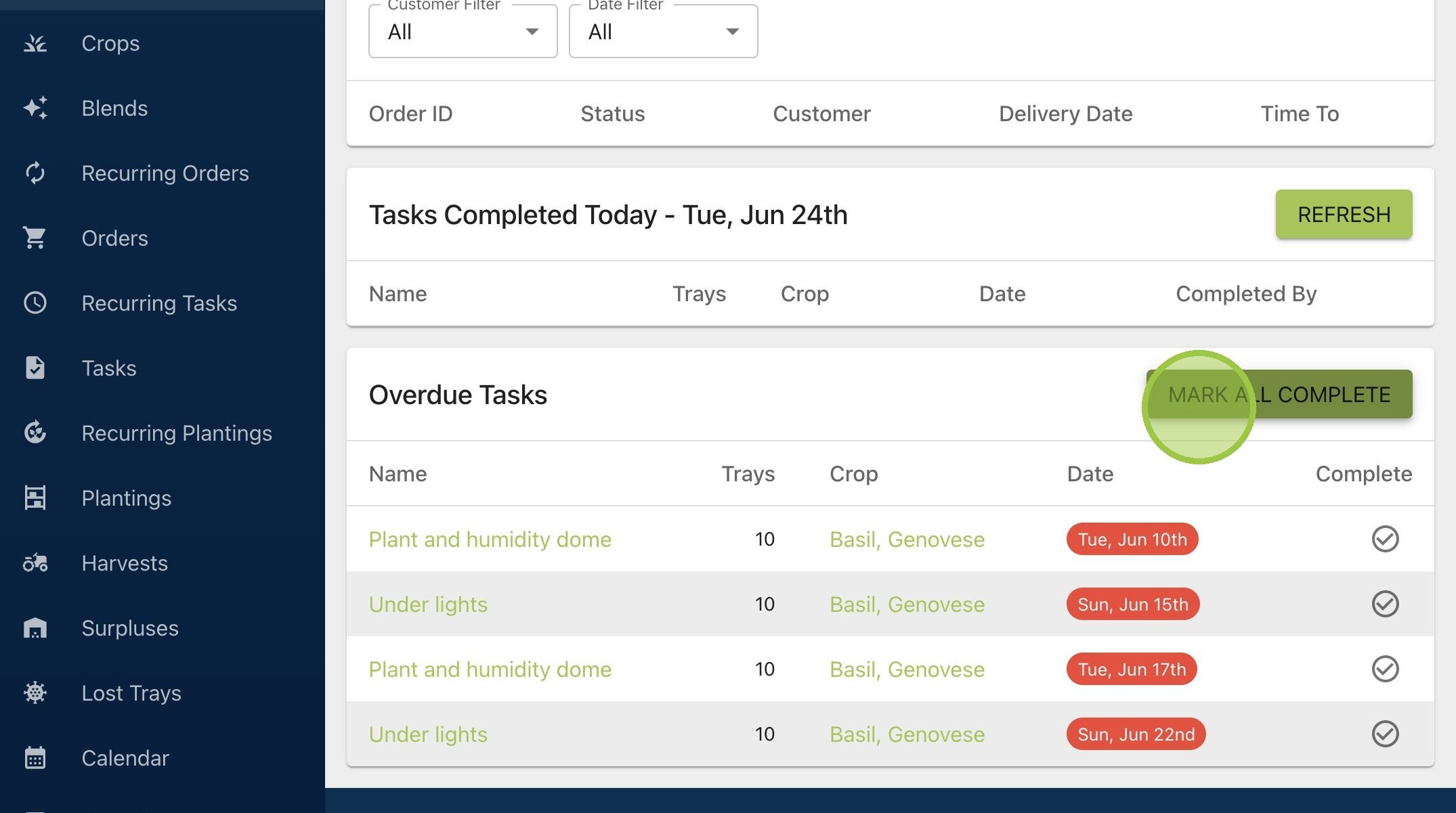Click the Recurring Tasks clock icon
The width and height of the screenshot is (1456, 813).
click(x=35, y=303)
